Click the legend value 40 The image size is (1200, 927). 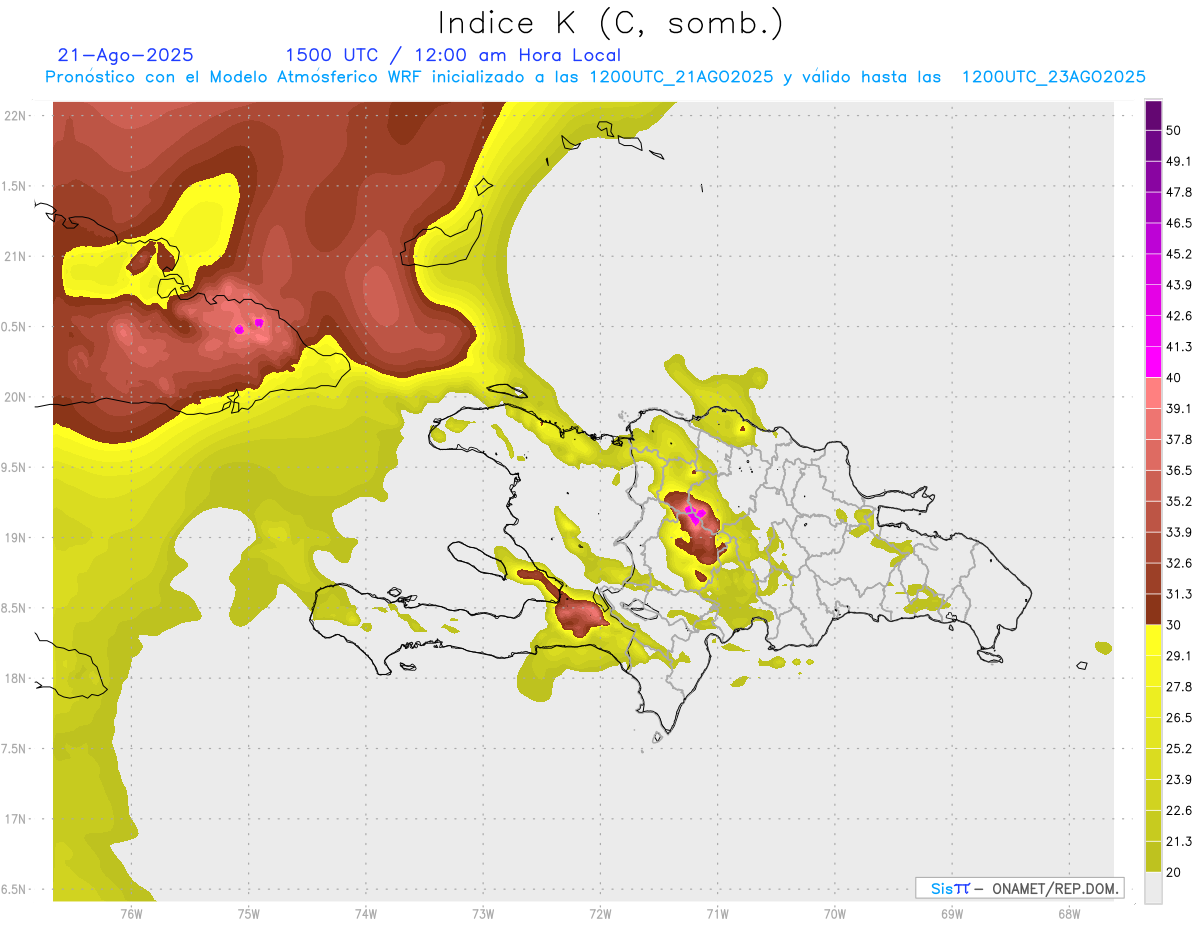tap(1173, 377)
